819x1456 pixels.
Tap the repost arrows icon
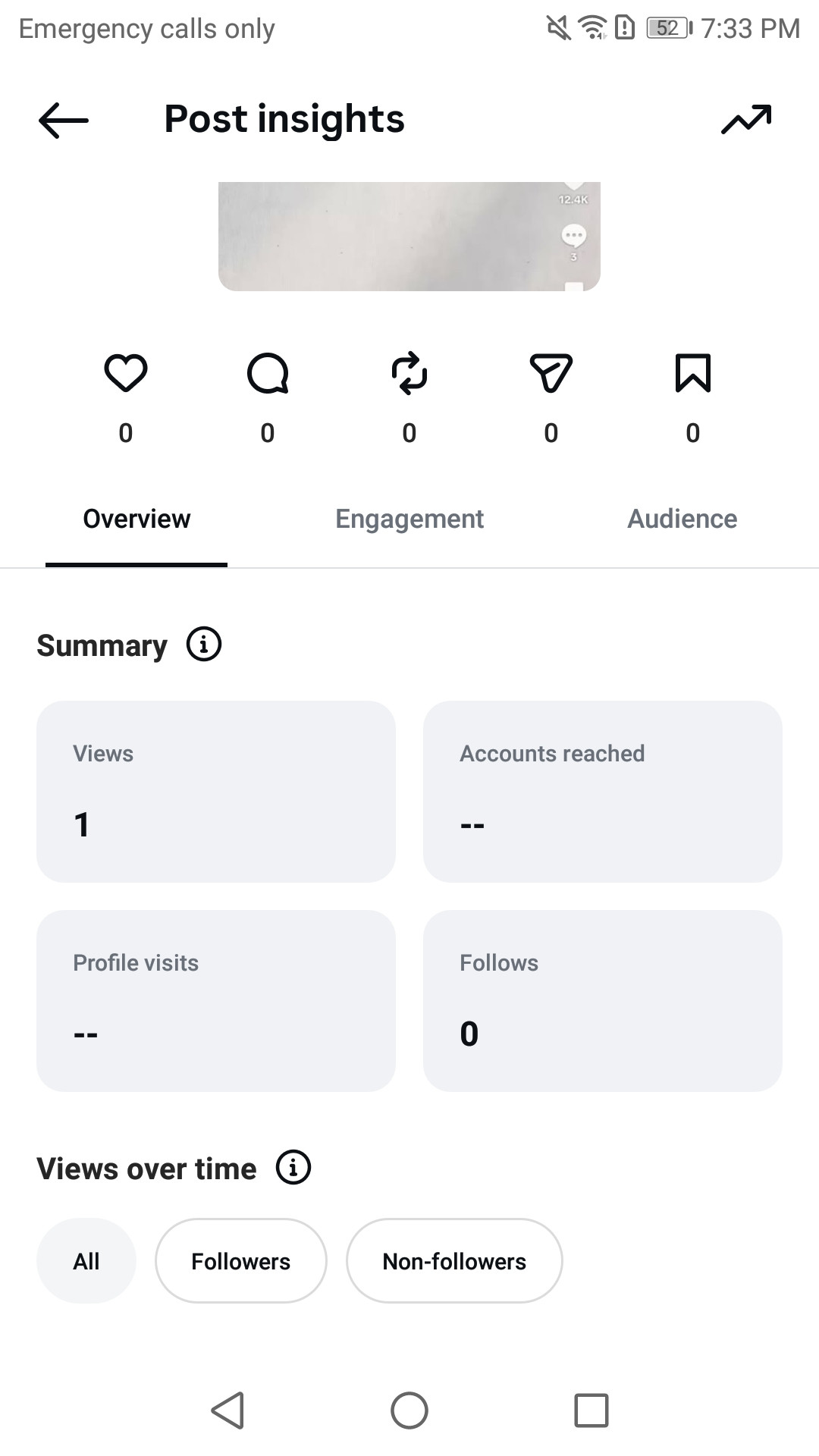(409, 373)
